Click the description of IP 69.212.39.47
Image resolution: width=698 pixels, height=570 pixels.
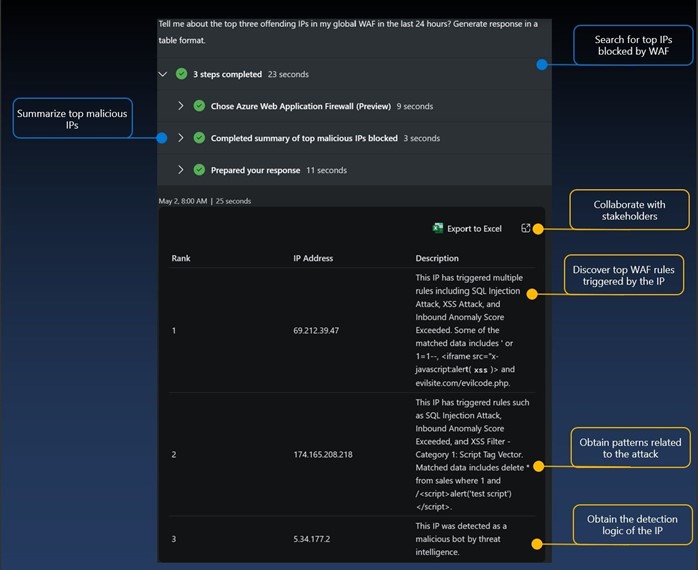pyautogui.click(x=469, y=330)
